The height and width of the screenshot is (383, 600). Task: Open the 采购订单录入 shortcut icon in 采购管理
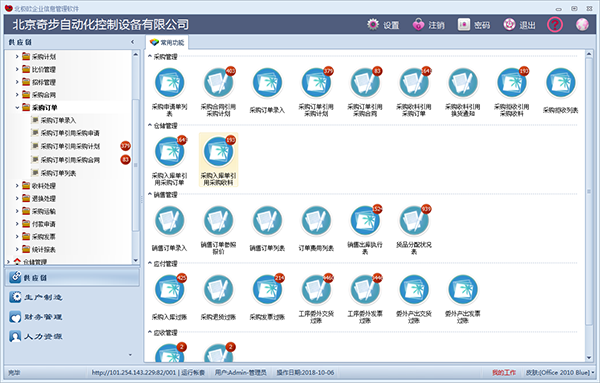click(267, 83)
